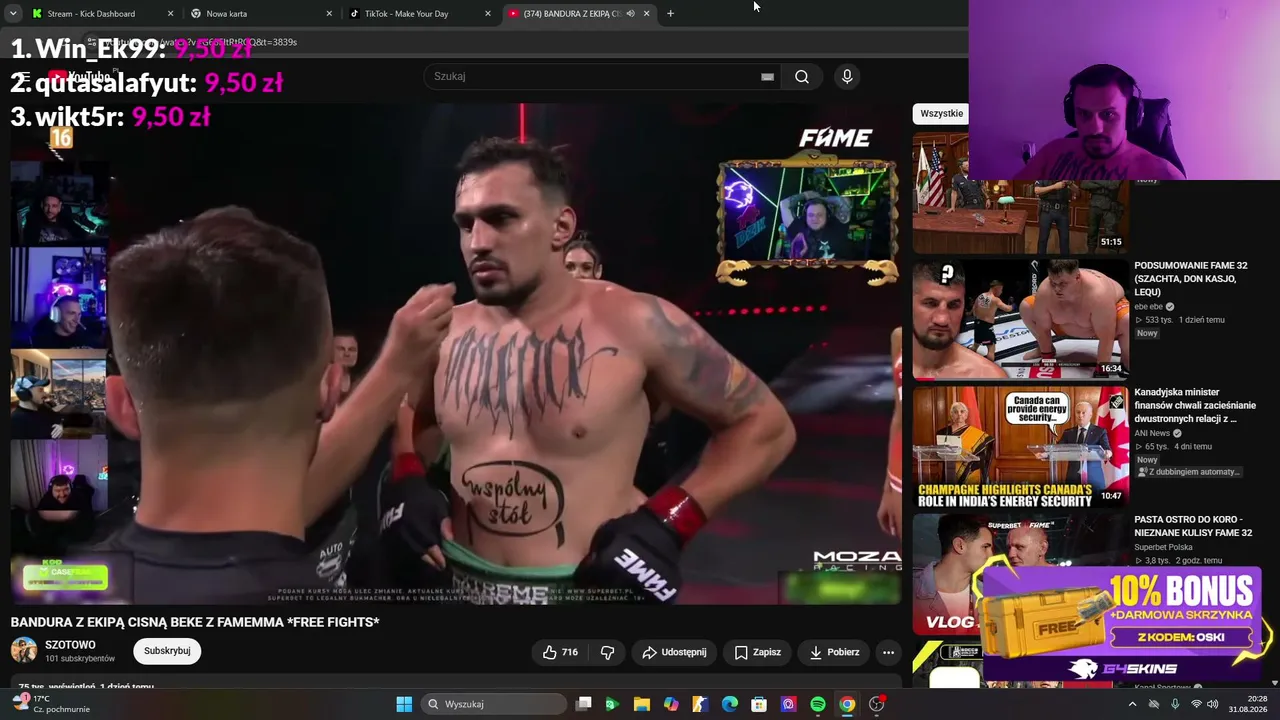This screenshot has height=720, width=1280.
Task: Switch to the TikTok - Make Your Day tab
Action: point(419,14)
